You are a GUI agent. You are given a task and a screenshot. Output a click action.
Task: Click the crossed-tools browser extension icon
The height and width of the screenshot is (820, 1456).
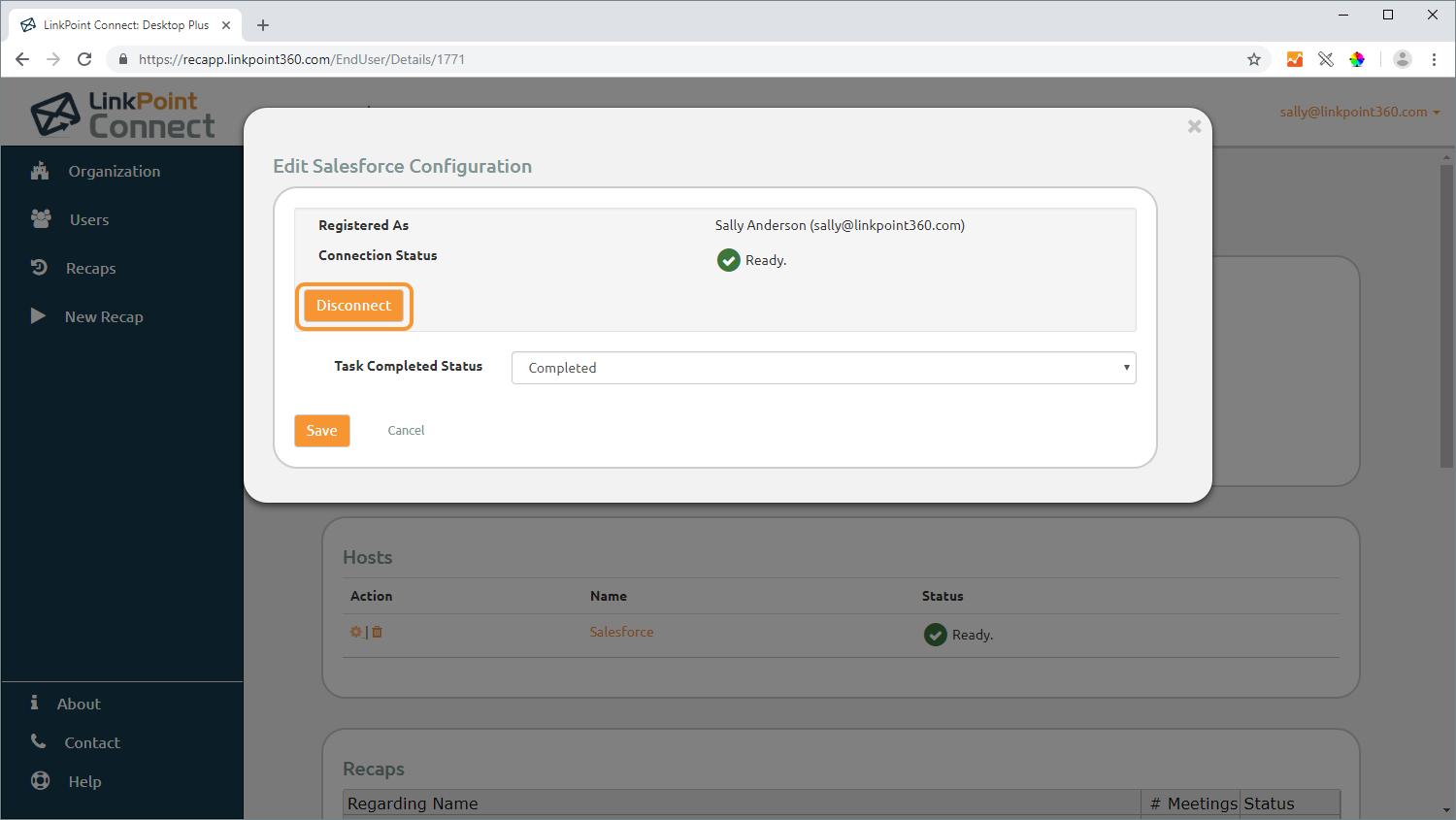click(1326, 59)
